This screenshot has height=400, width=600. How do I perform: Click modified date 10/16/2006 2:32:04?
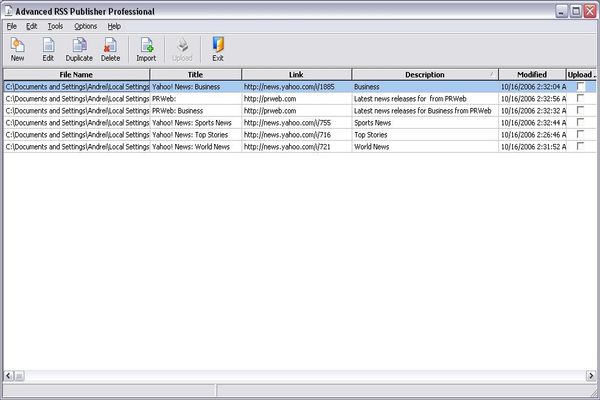[x=532, y=87]
